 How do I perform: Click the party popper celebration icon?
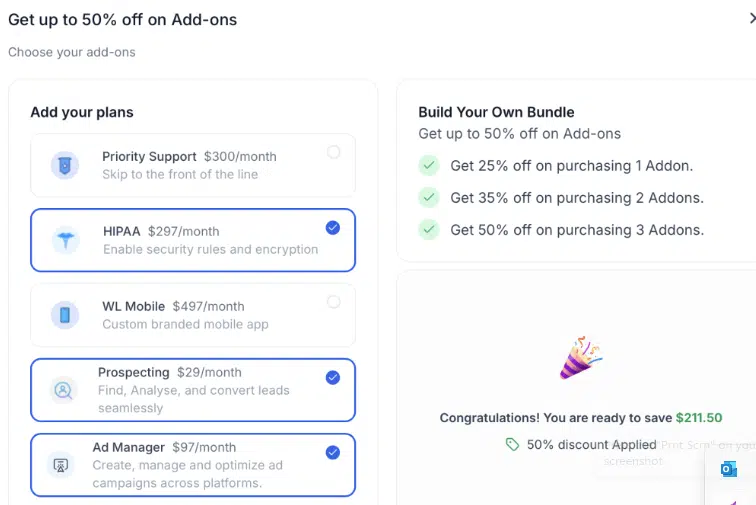[580, 358]
